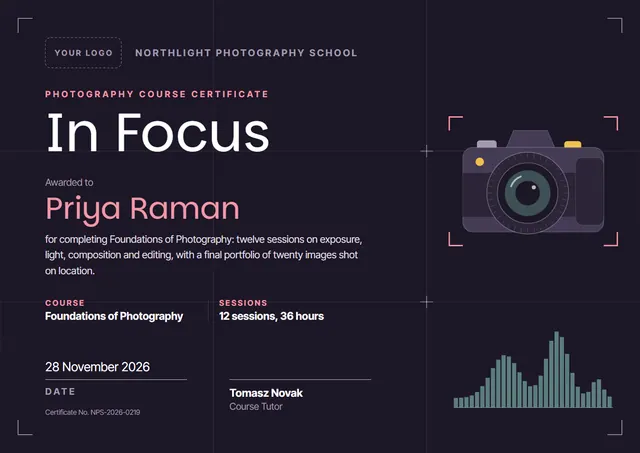Select the Course Tutor caption

(256, 406)
